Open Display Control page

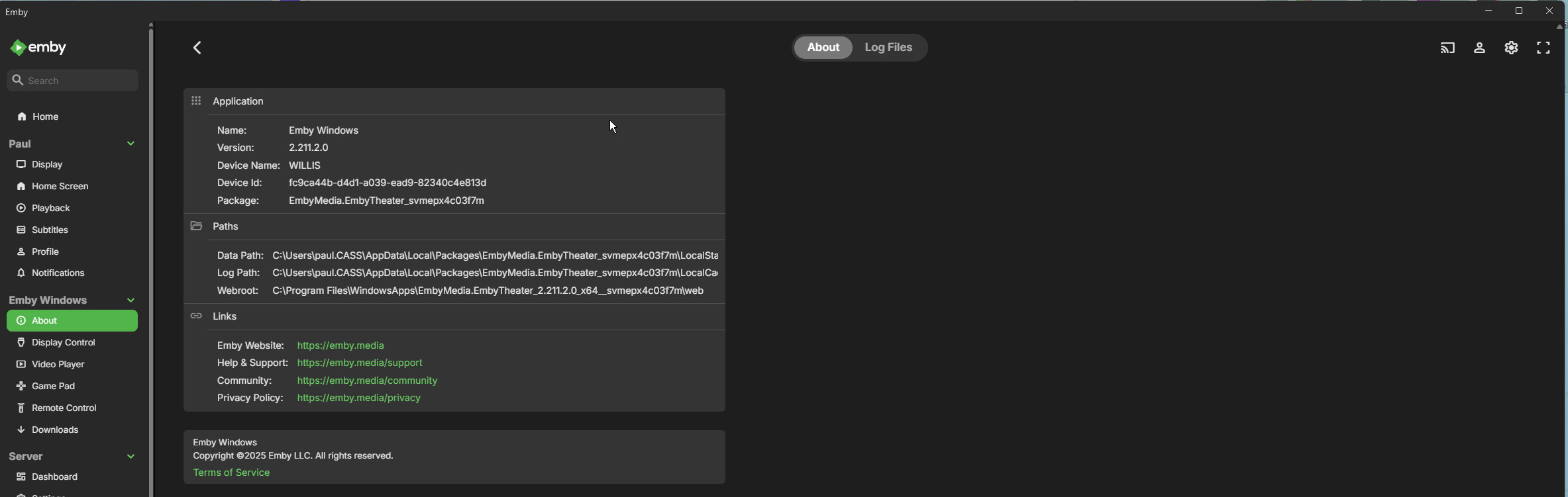point(72,343)
